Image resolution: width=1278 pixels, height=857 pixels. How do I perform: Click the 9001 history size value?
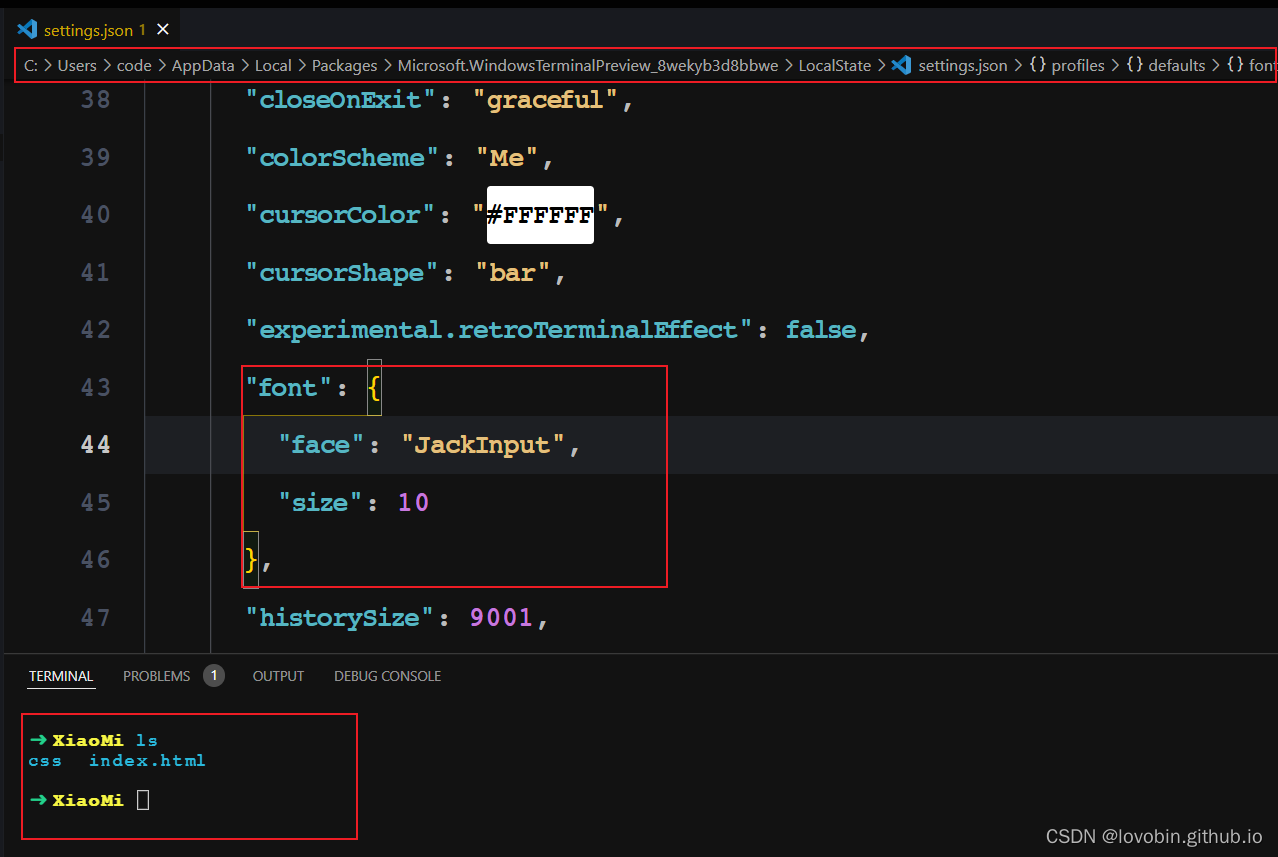coord(502,618)
